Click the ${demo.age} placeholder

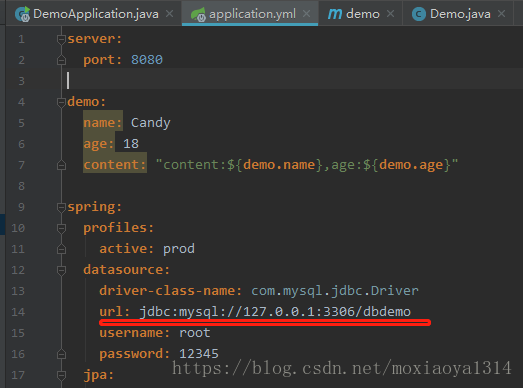pyautogui.click(x=407, y=165)
